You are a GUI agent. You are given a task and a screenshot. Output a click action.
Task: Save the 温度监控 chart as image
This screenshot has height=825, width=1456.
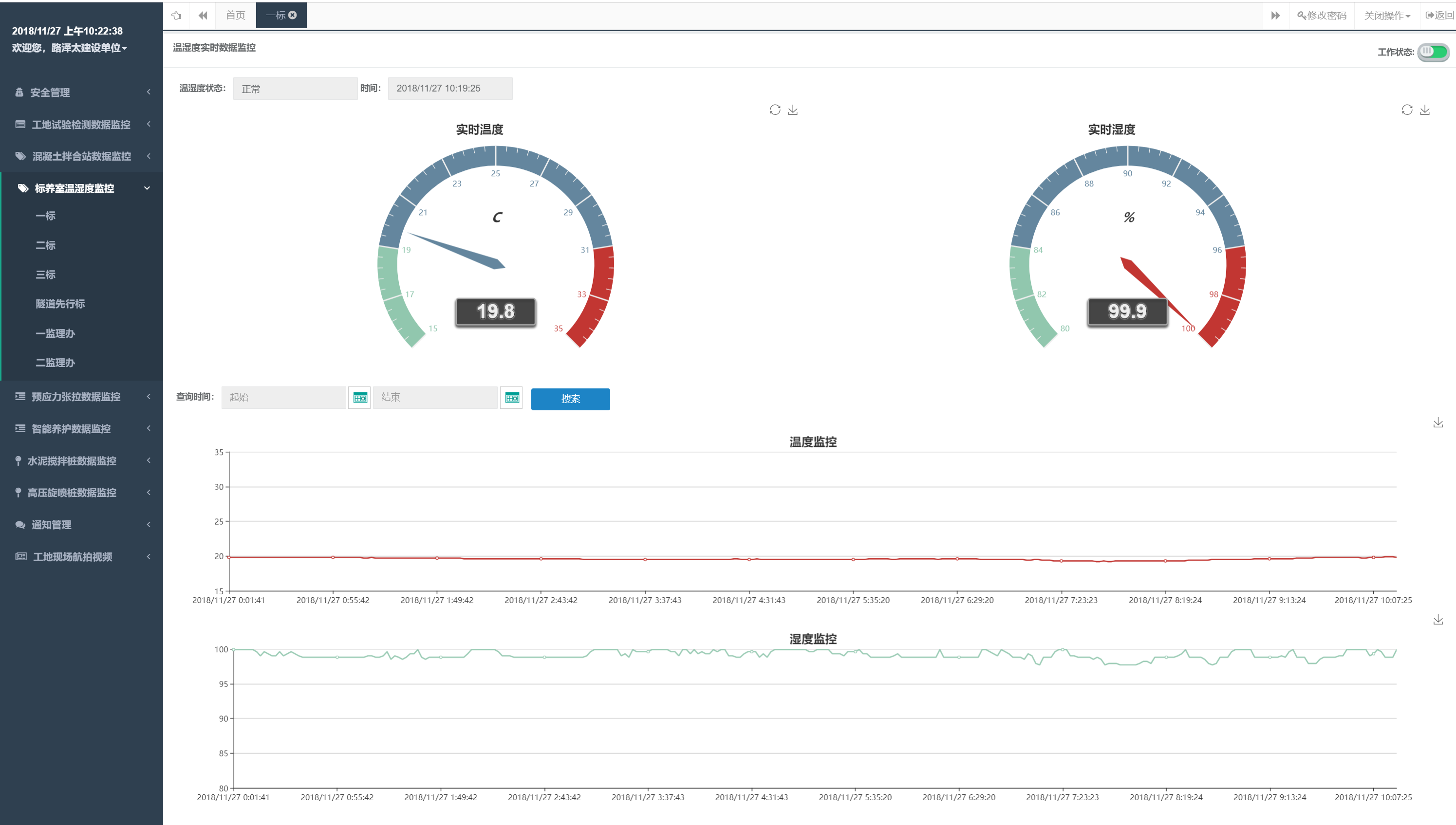coord(1438,422)
